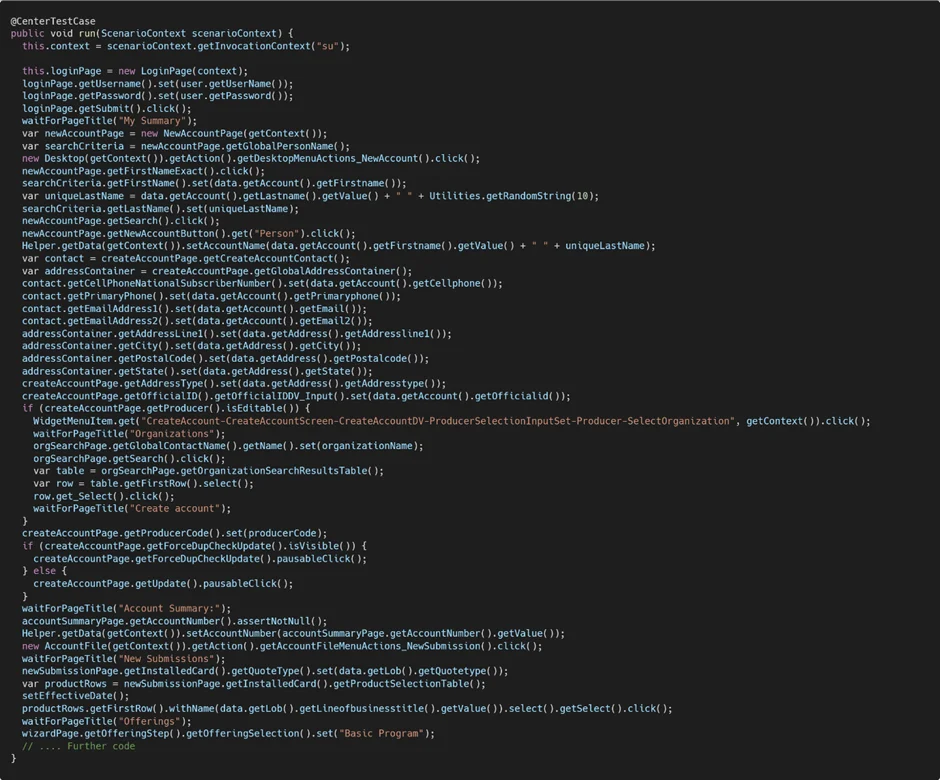This screenshot has width=940, height=780.
Task: Click the setAccountNumber line
Action: pos(294,633)
